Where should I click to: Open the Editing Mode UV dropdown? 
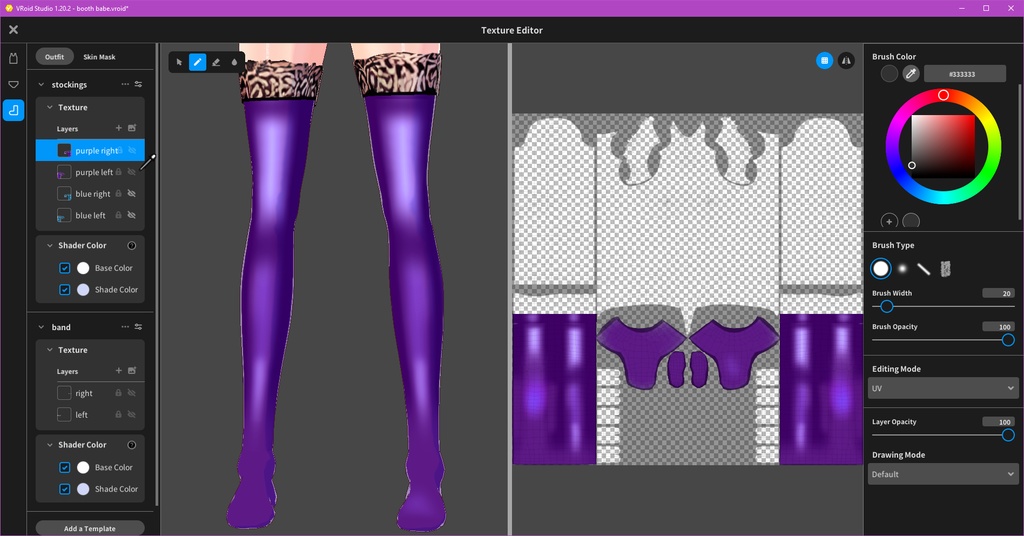(x=943, y=388)
